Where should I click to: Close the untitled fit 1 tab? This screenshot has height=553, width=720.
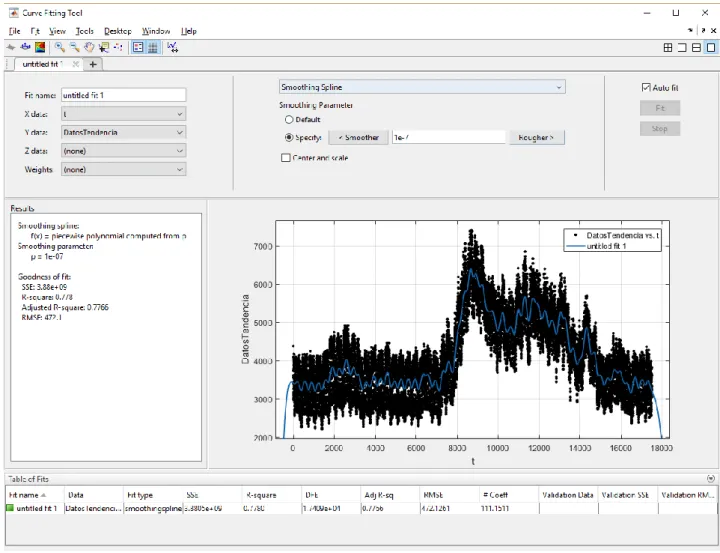click(76, 64)
